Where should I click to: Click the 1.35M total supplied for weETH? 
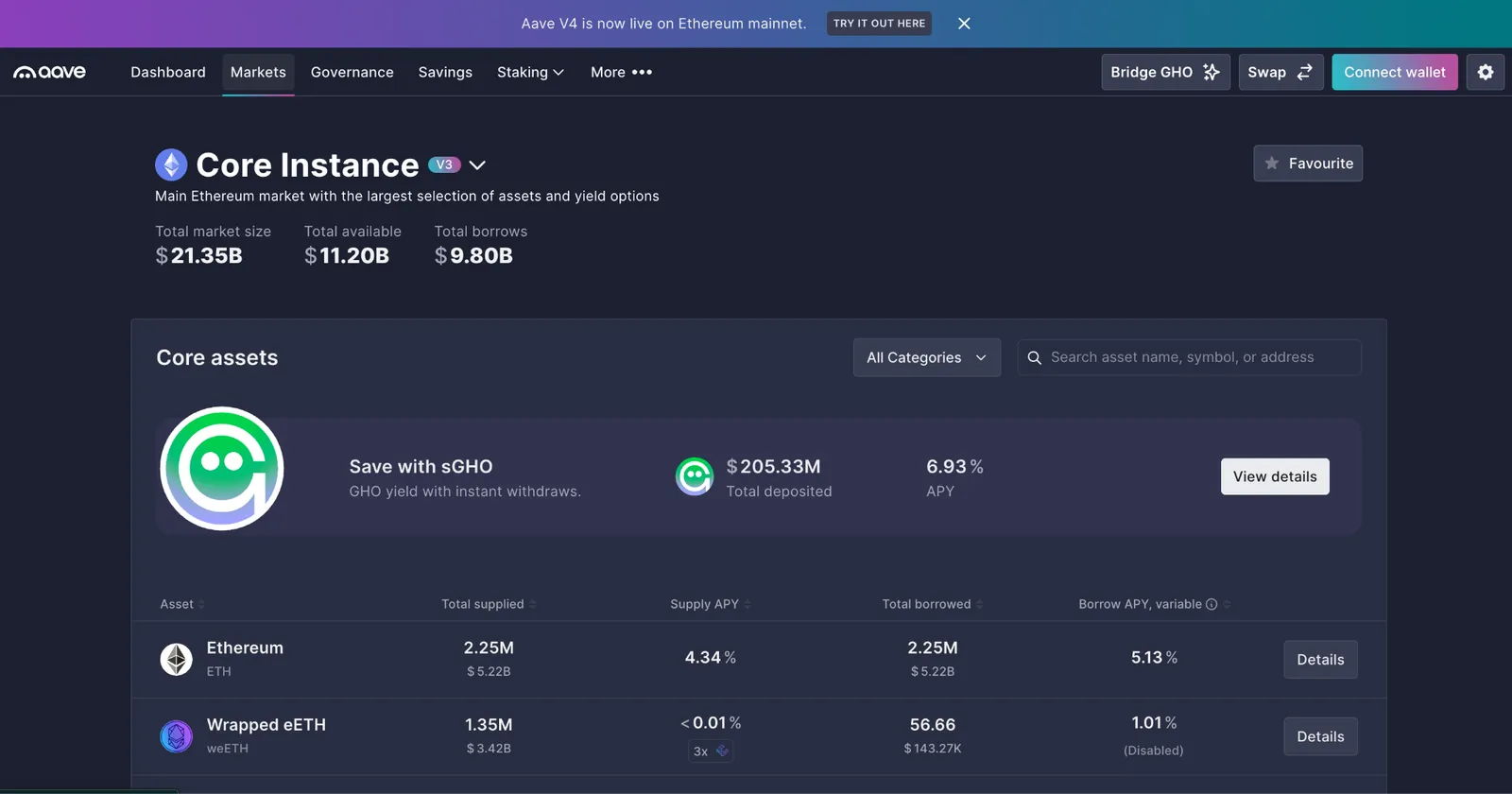(x=489, y=725)
